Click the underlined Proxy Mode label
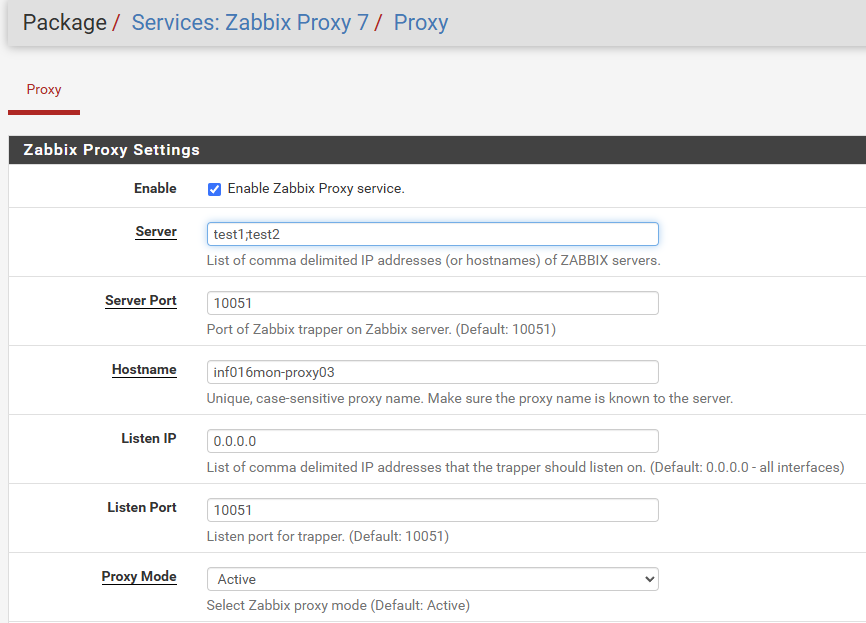The height and width of the screenshot is (623, 866). (139, 577)
